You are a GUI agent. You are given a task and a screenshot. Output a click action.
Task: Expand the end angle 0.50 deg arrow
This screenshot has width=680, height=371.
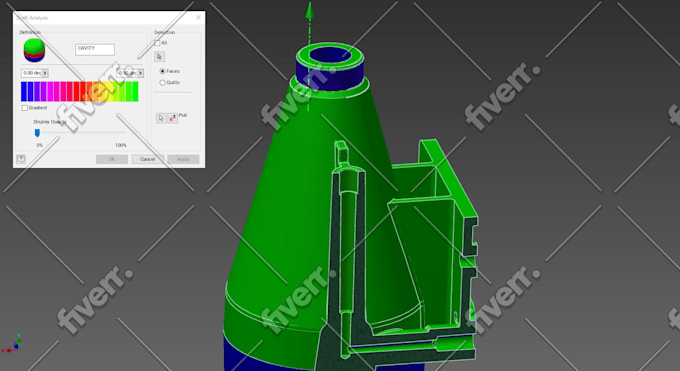tap(140, 73)
